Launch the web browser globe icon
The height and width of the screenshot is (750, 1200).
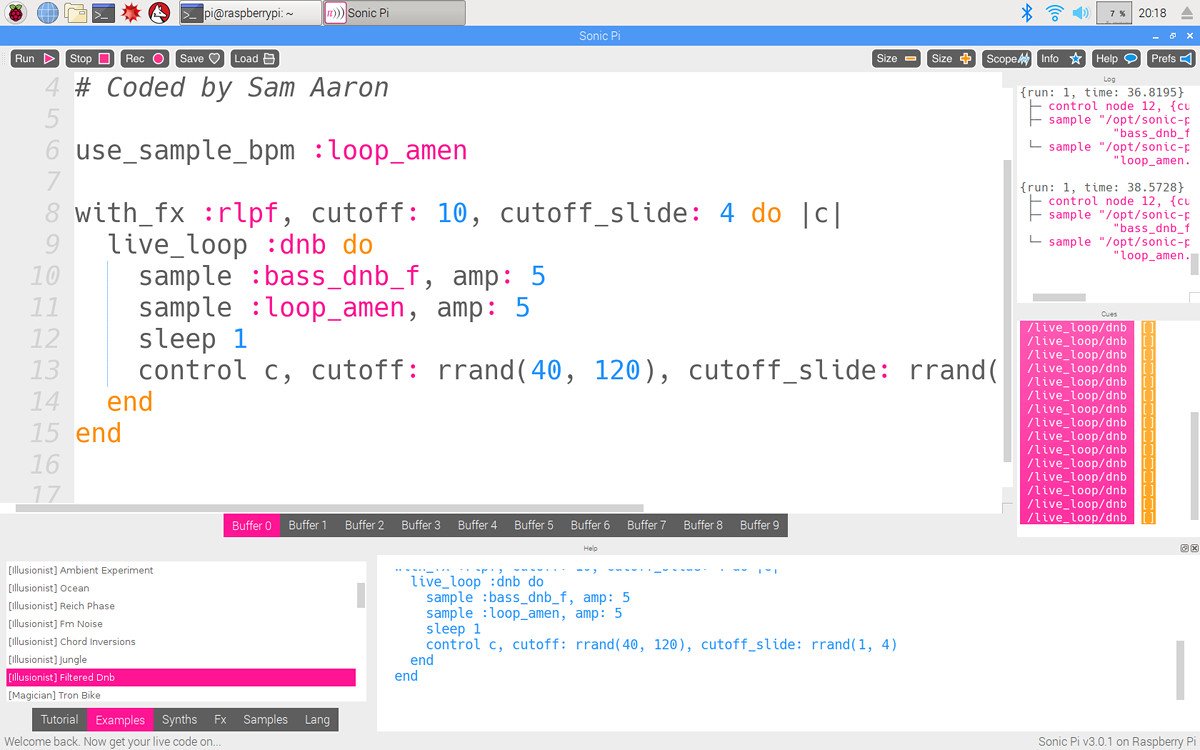pos(47,13)
